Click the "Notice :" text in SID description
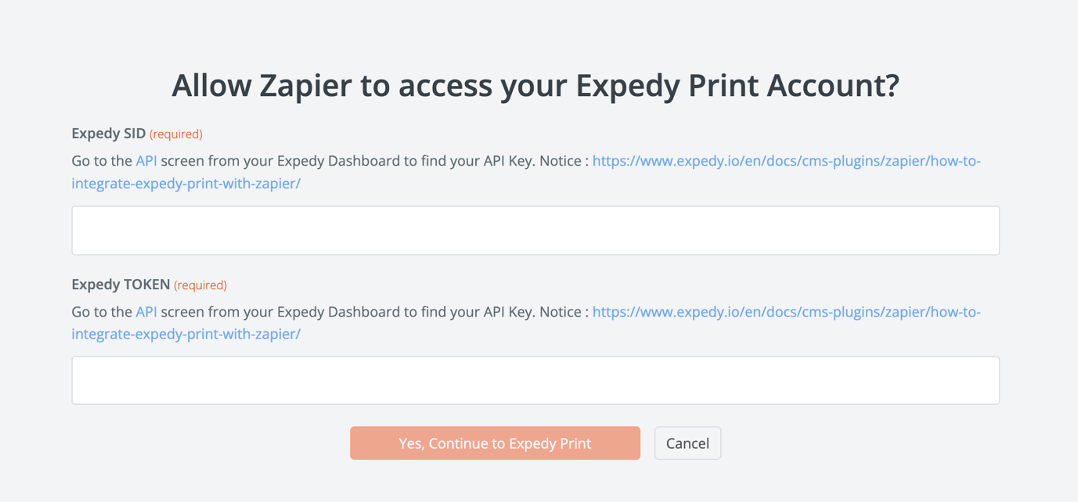 click(x=563, y=161)
